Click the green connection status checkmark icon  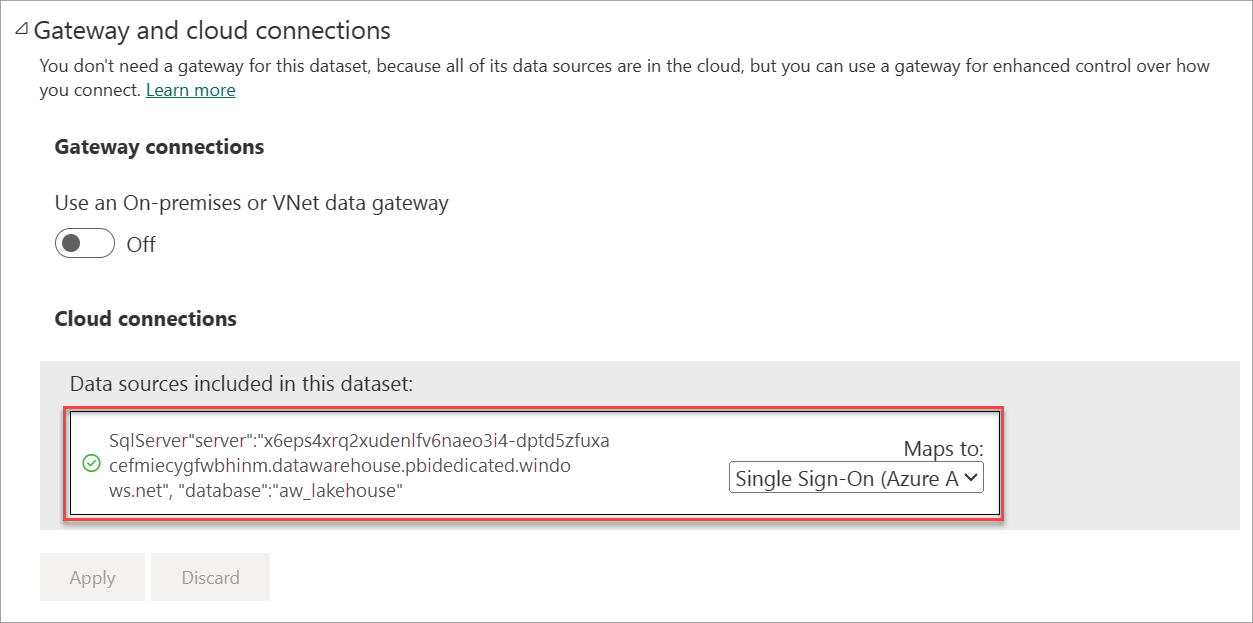pyautogui.click(x=91, y=463)
